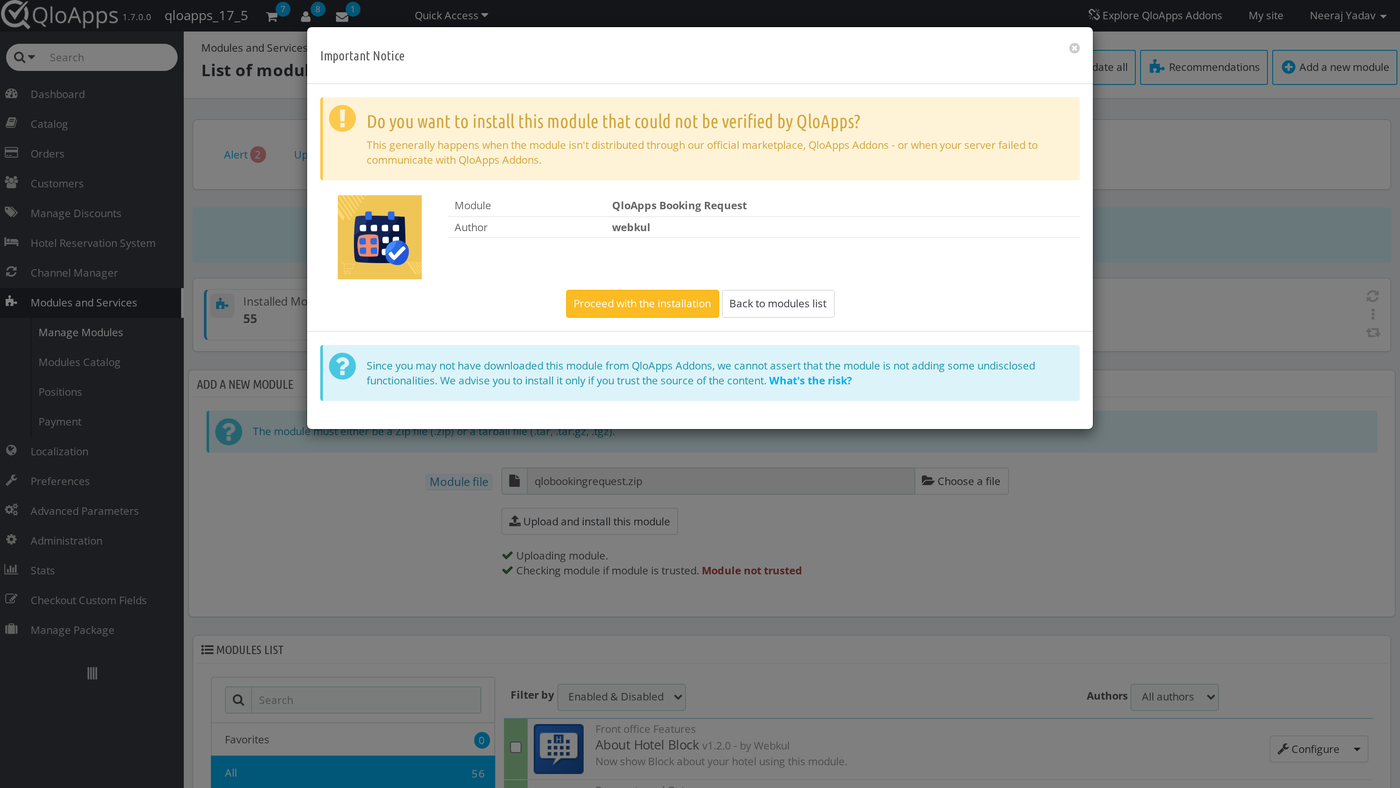The image size is (1400, 788).
Task: Open the sidebar search type dropdown
Action: (x=24, y=57)
